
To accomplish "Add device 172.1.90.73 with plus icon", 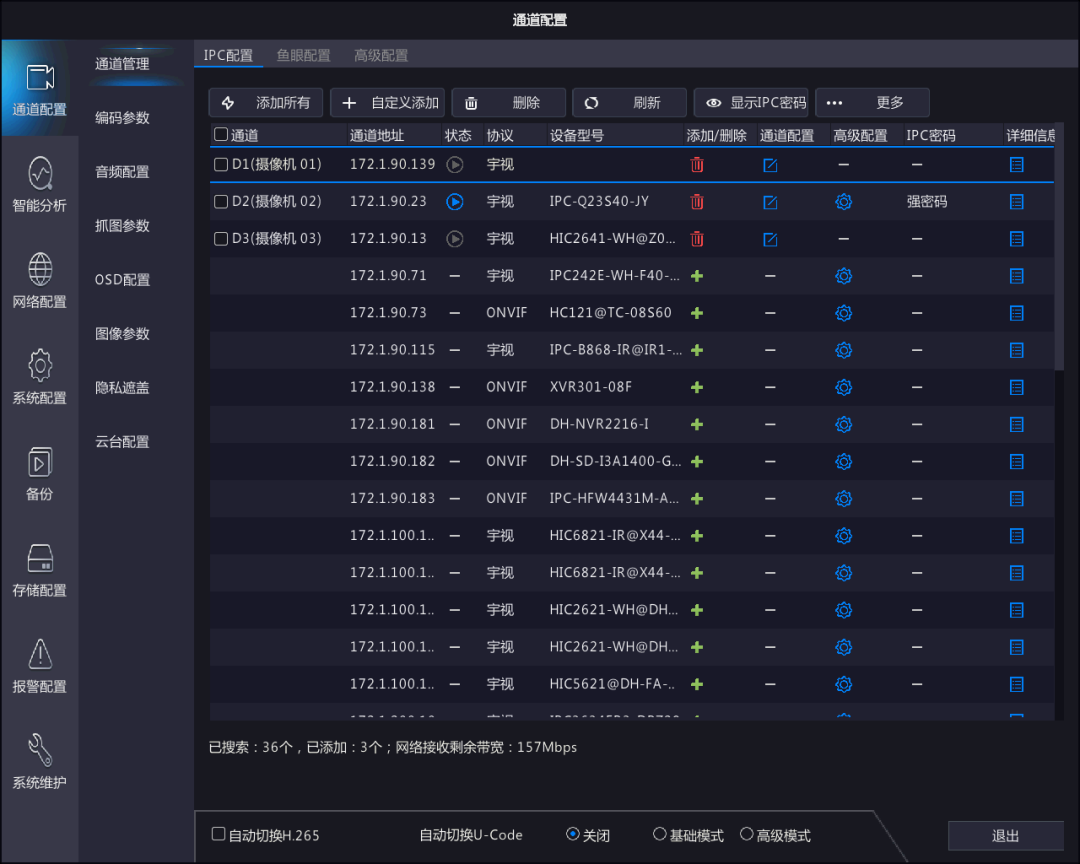I will click(697, 313).
